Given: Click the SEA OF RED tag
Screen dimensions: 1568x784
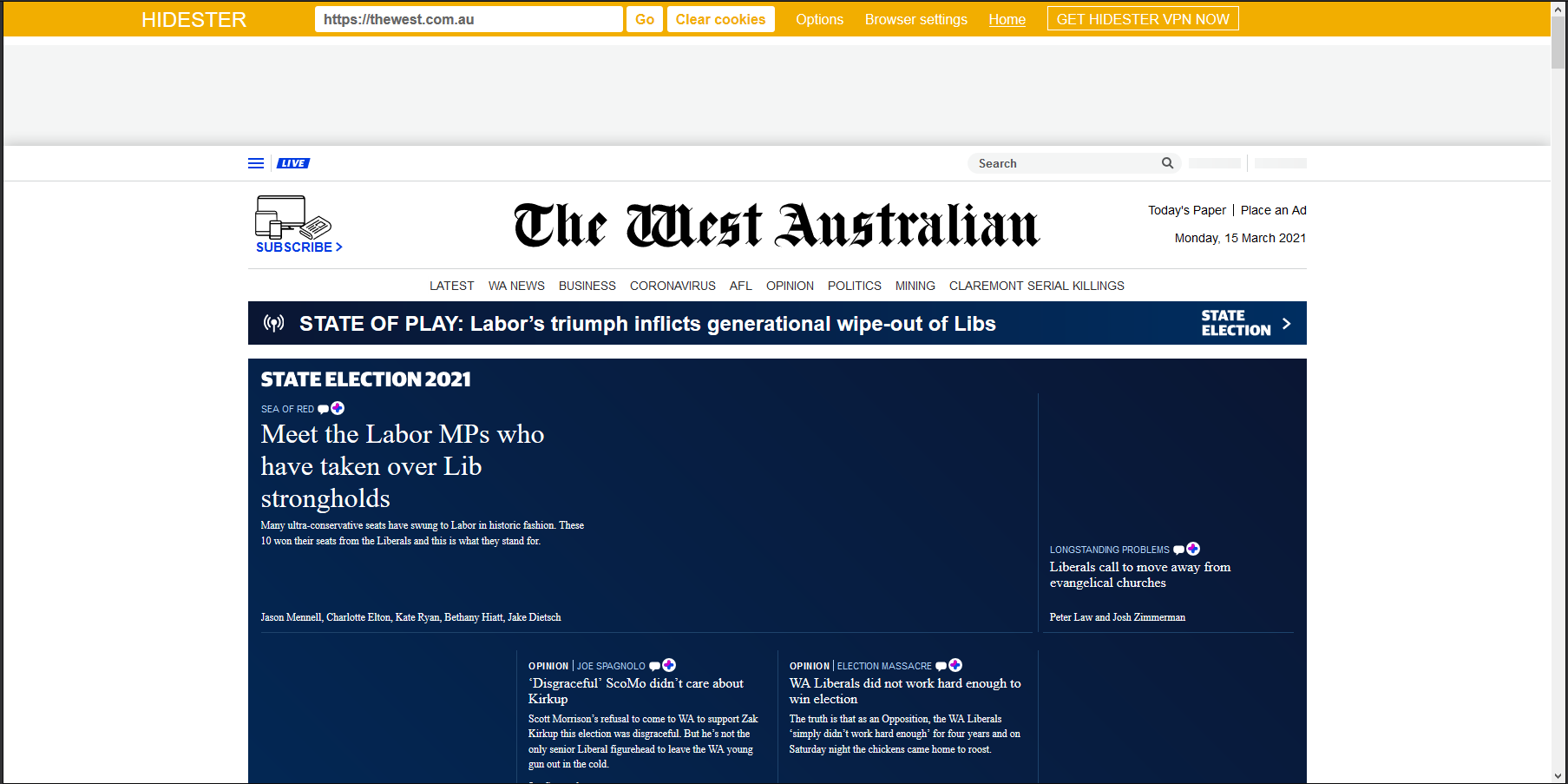Looking at the screenshot, I should click(x=287, y=409).
